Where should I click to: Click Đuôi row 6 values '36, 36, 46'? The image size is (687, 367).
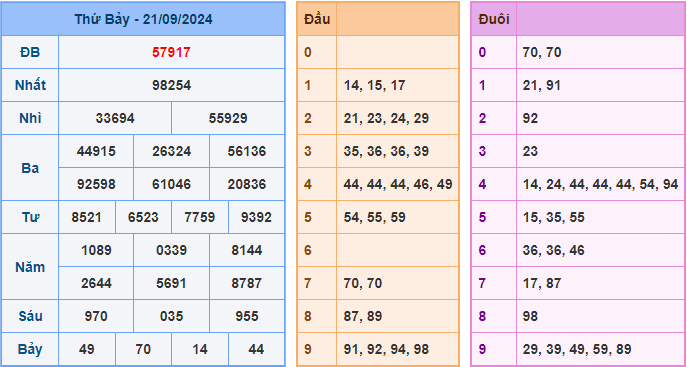[553, 250]
